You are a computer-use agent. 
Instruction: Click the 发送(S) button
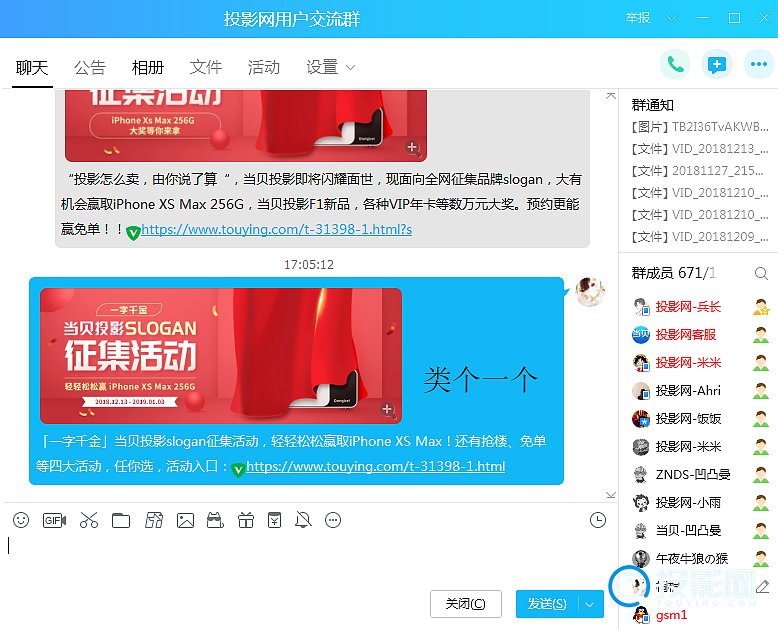point(547,604)
